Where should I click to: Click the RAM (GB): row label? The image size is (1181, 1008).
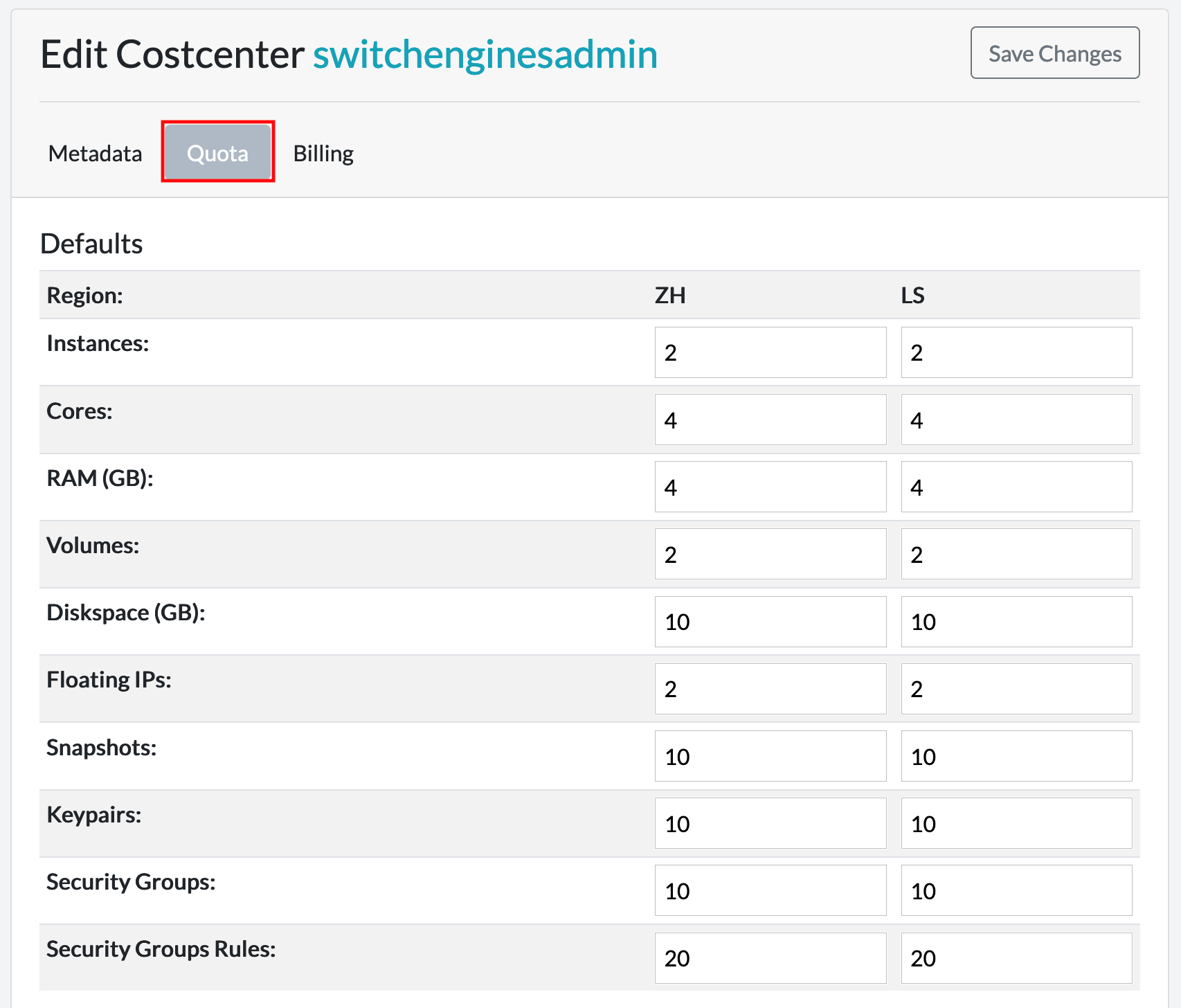tap(100, 478)
